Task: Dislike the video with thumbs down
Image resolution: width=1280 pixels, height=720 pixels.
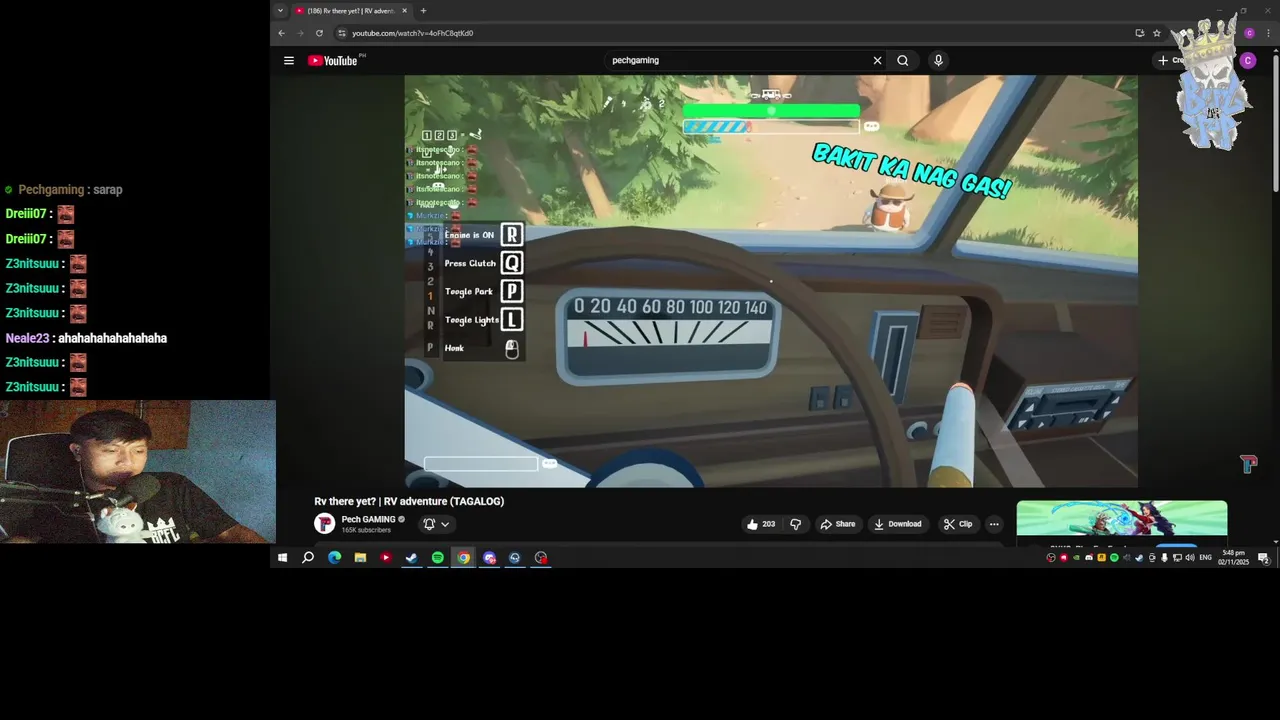Action: (796, 524)
